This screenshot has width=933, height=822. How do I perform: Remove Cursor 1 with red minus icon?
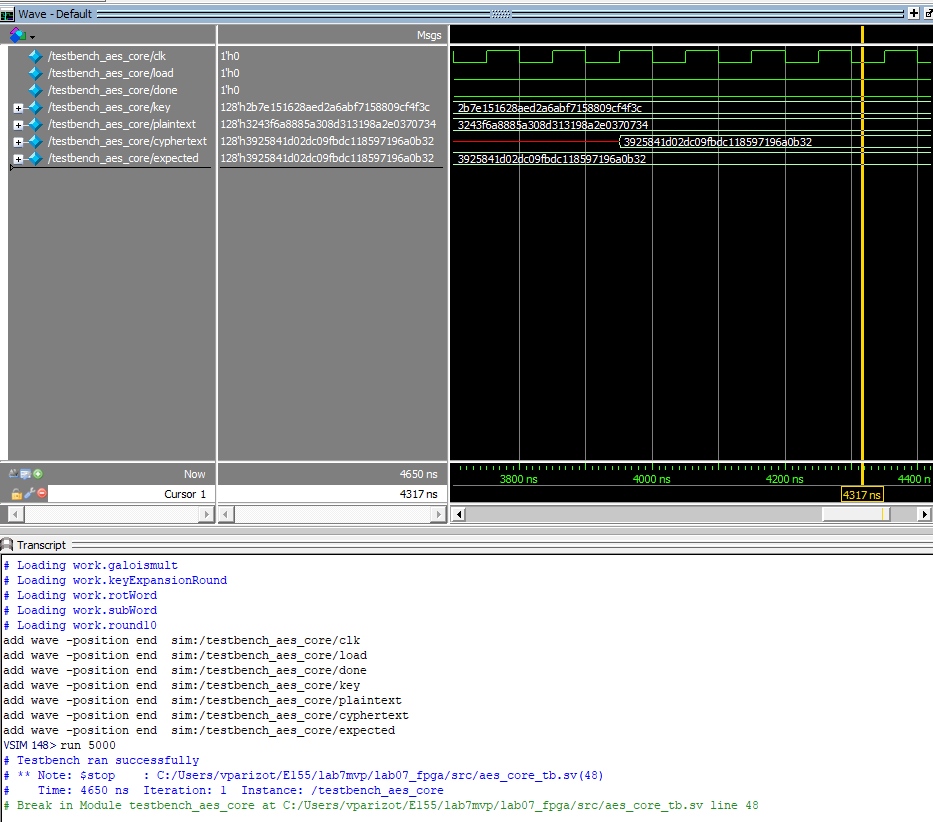pos(42,493)
